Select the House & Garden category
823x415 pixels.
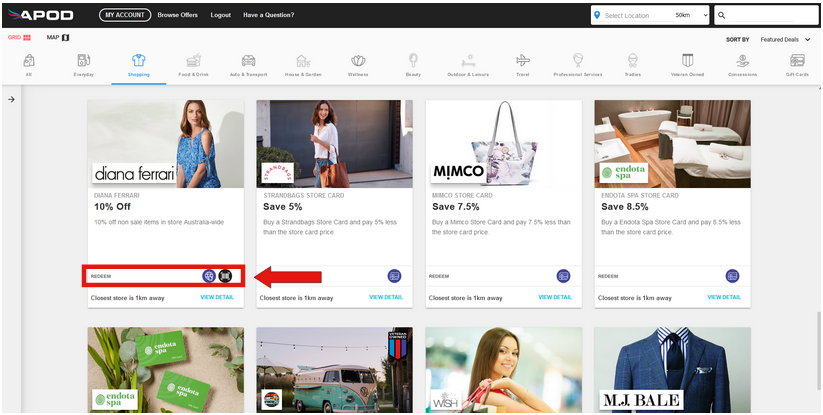click(303, 66)
